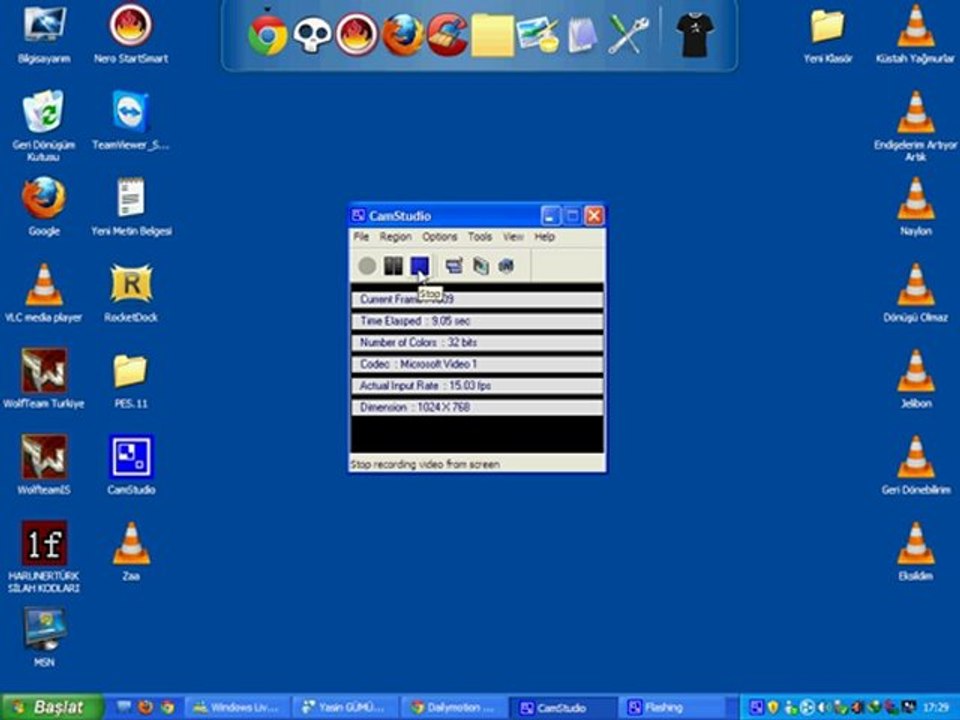Screen dimensions: 960x720
Task: Select the WolfTeam Türkiye desktop icon
Action: click(x=43, y=379)
